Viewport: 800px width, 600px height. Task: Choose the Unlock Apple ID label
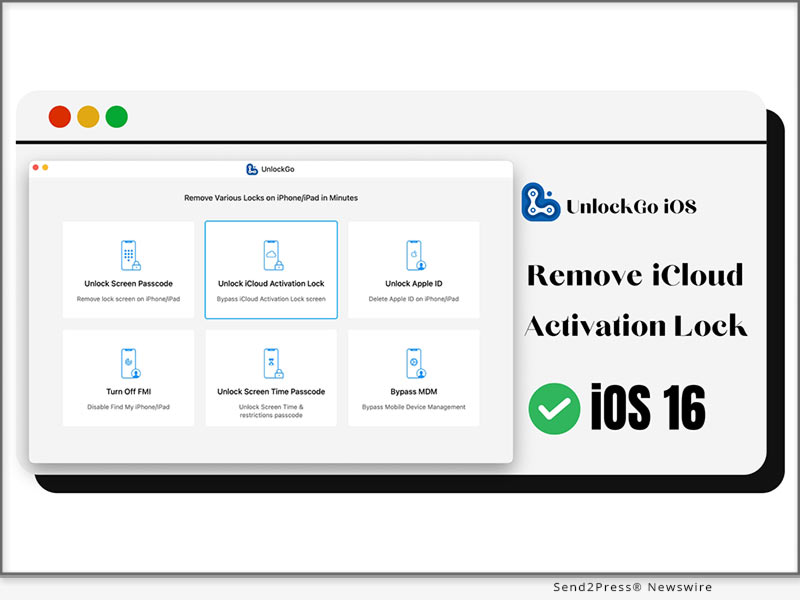[414, 284]
